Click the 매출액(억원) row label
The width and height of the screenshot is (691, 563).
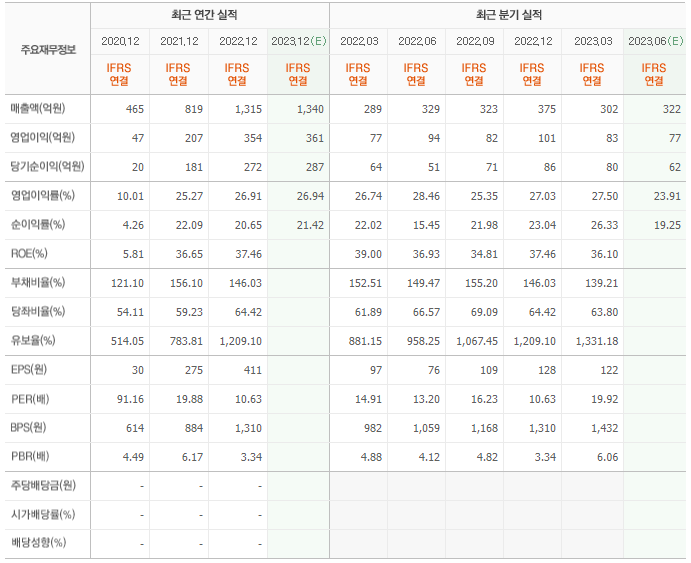[38, 108]
